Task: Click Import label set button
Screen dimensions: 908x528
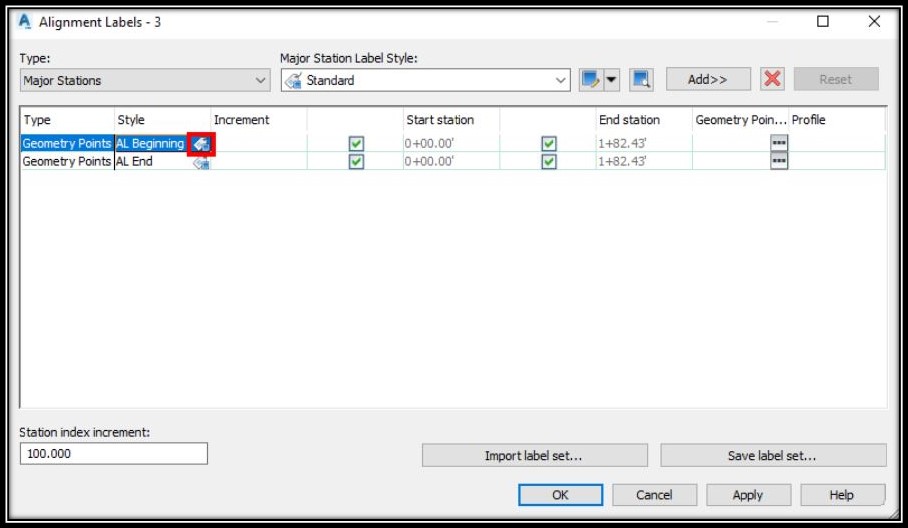Action: click(x=534, y=456)
